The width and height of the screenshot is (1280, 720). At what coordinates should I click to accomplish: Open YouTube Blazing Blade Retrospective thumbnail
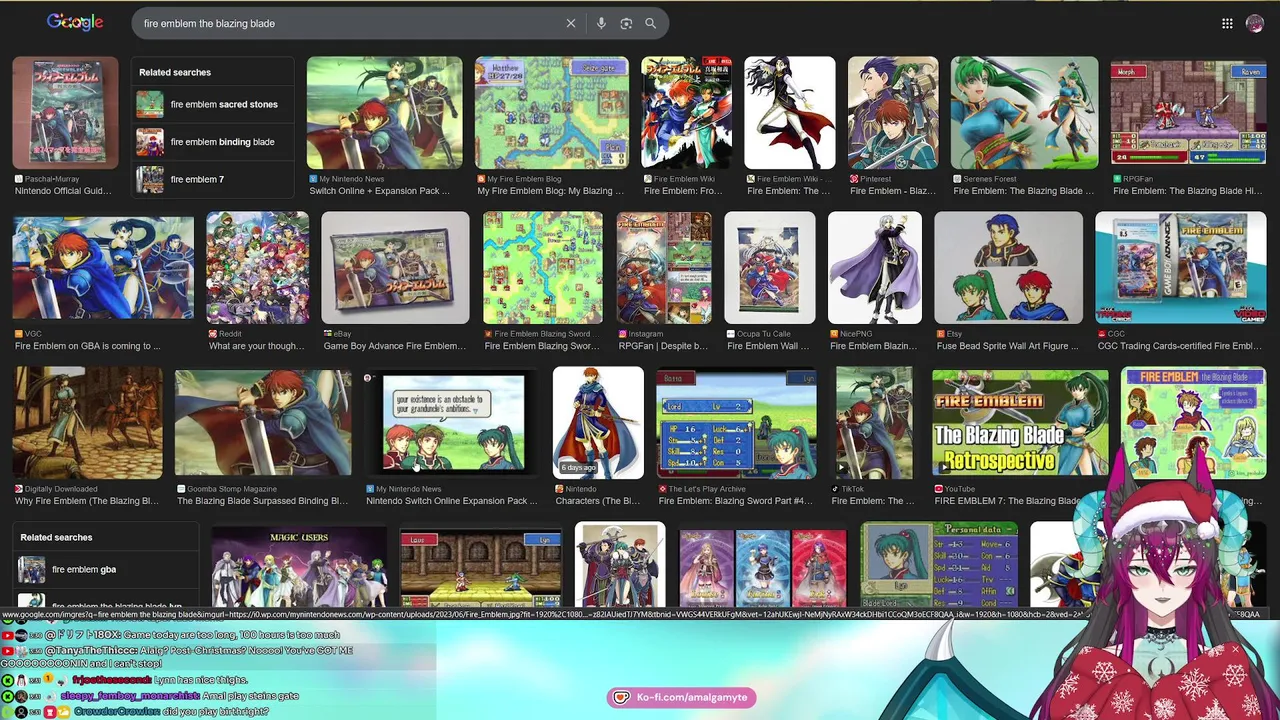tap(1020, 422)
